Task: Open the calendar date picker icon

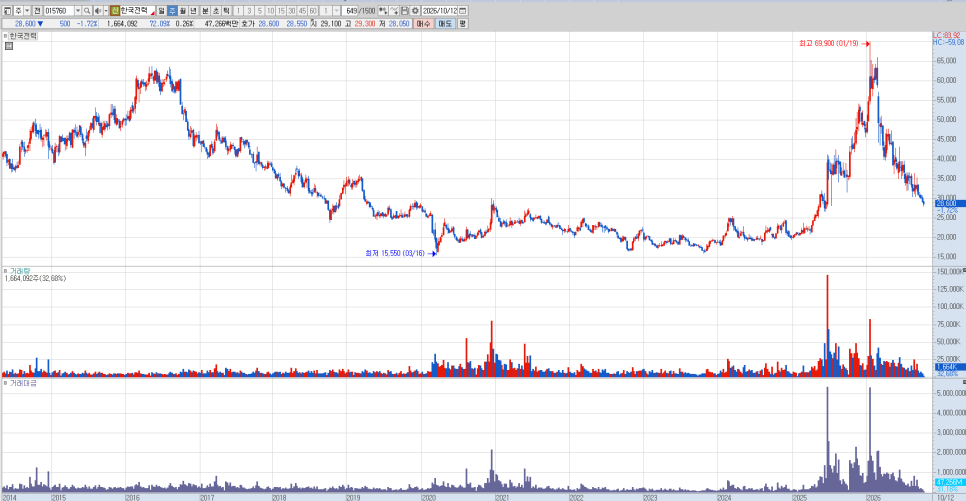Action: [x=463, y=11]
